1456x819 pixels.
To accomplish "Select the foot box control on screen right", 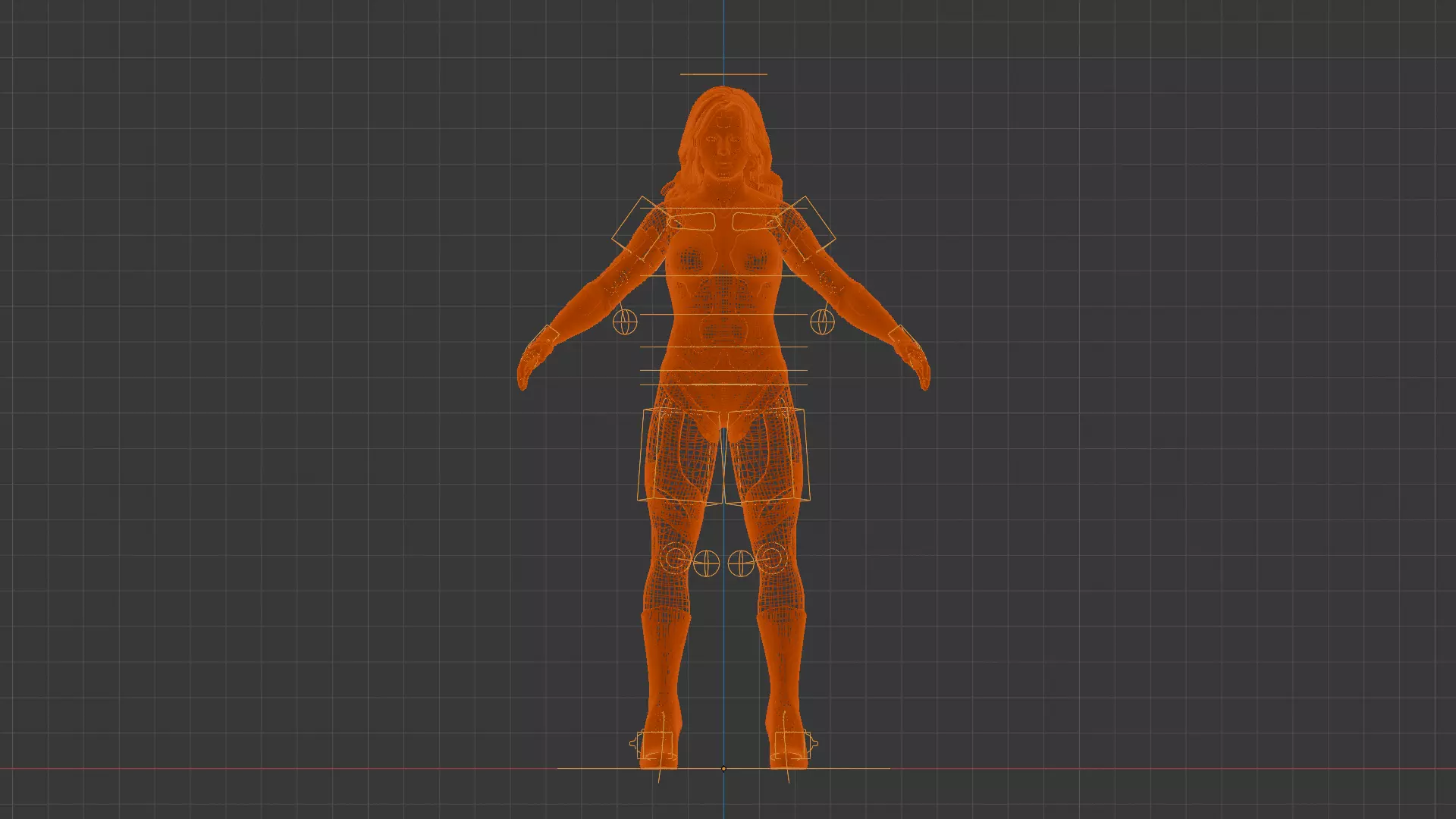I will tap(793, 745).
